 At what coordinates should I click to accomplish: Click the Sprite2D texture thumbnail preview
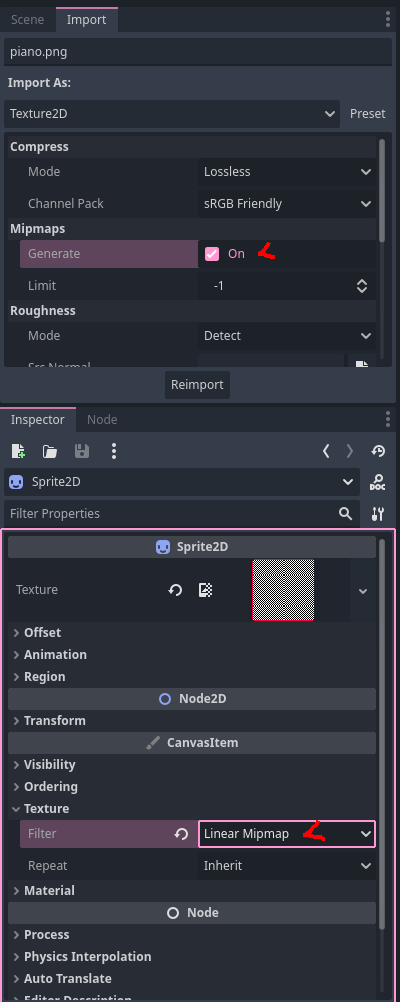pos(283,590)
